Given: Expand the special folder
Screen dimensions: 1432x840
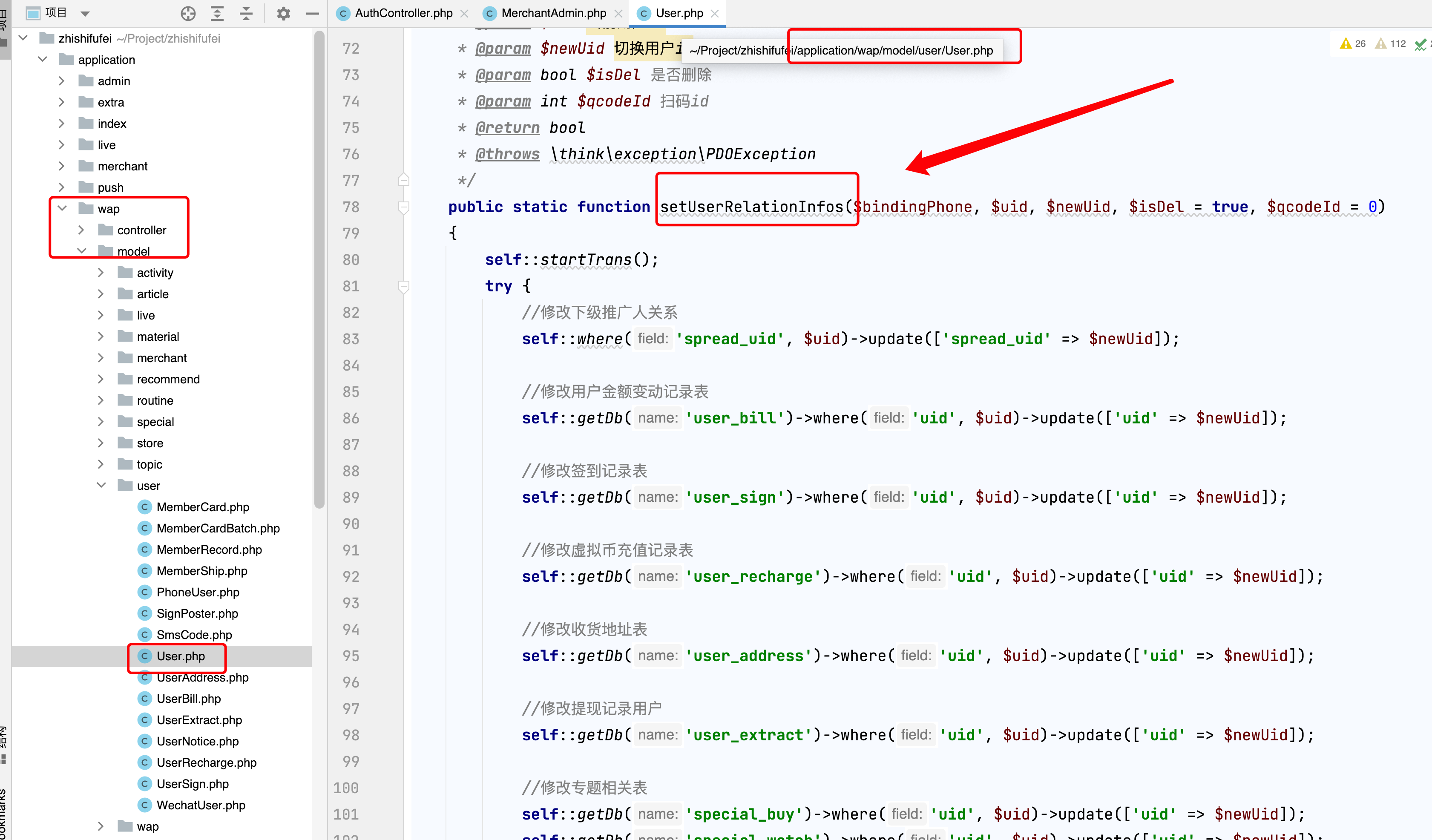Looking at the screenshot, I should tap(101, 421).
